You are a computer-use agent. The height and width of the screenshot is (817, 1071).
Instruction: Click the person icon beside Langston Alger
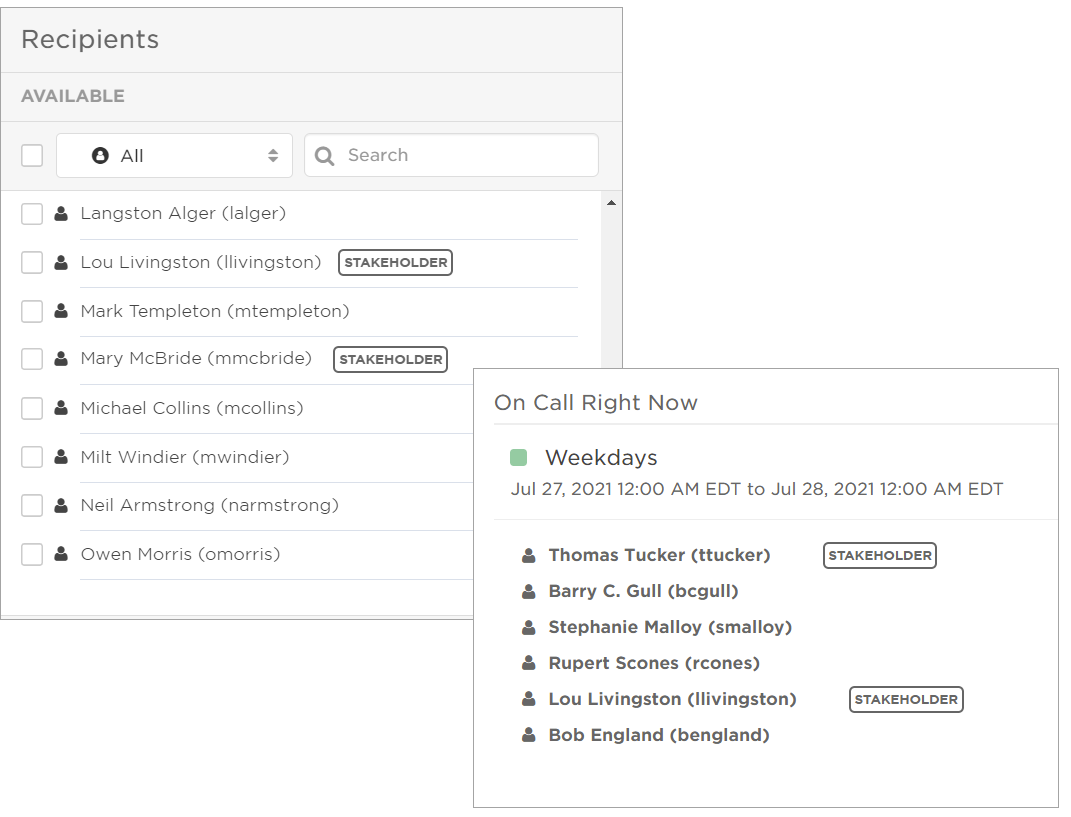click(61, 214)
